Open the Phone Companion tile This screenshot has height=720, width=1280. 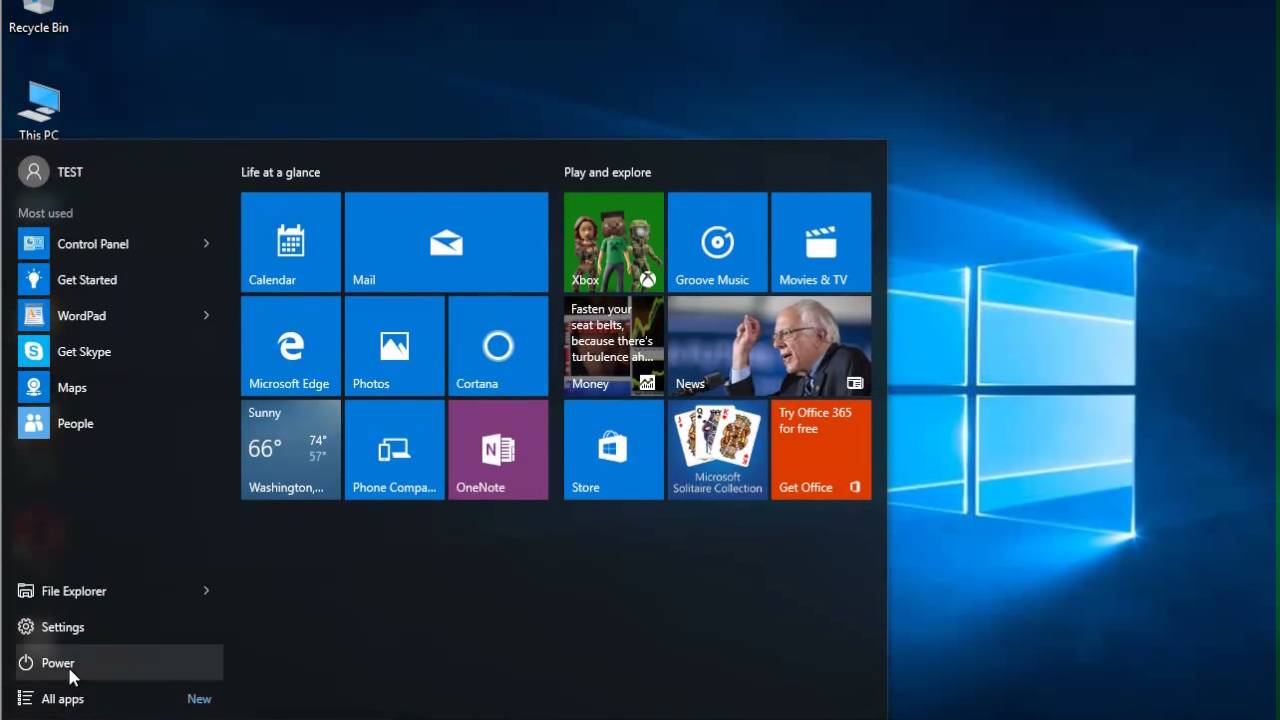pos(394,450)
